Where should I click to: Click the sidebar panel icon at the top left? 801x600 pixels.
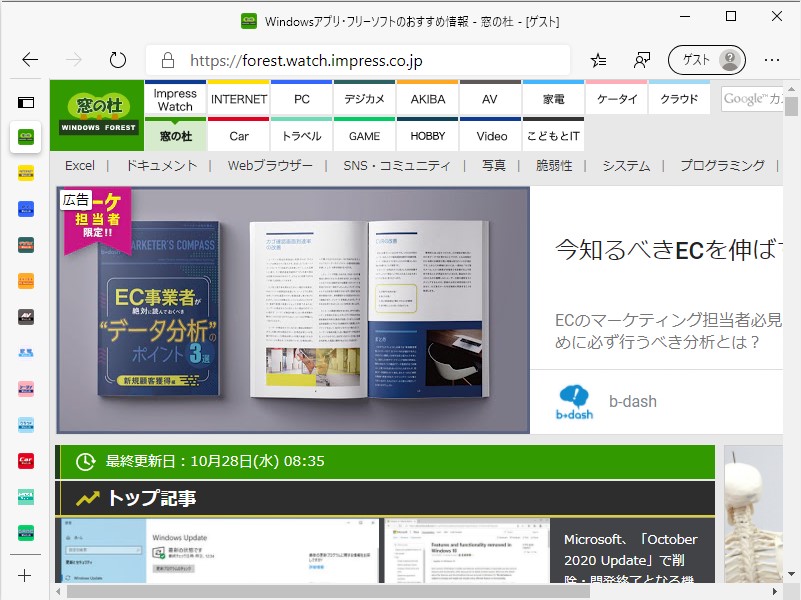click(x=24, y=100)
